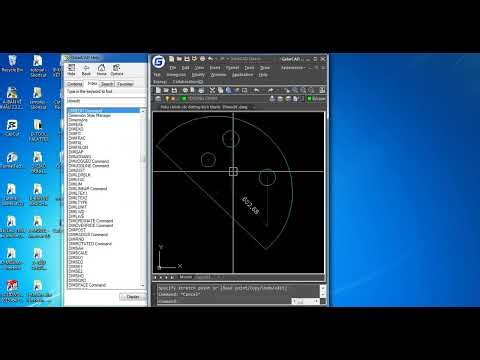Select "DIMSPACE Command" index entry

tap(87, 285)
